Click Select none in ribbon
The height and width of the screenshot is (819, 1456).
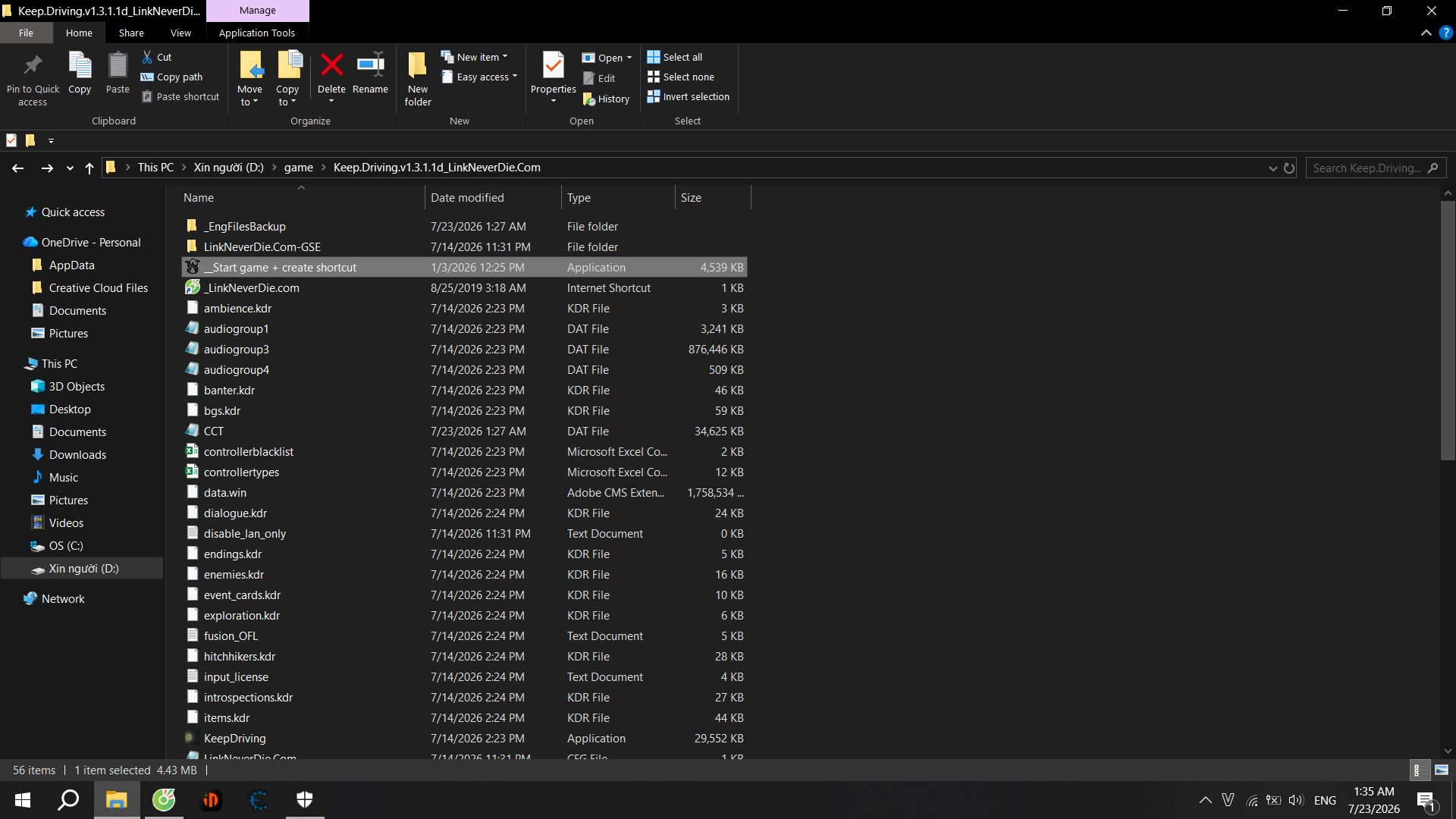point(681,77)
